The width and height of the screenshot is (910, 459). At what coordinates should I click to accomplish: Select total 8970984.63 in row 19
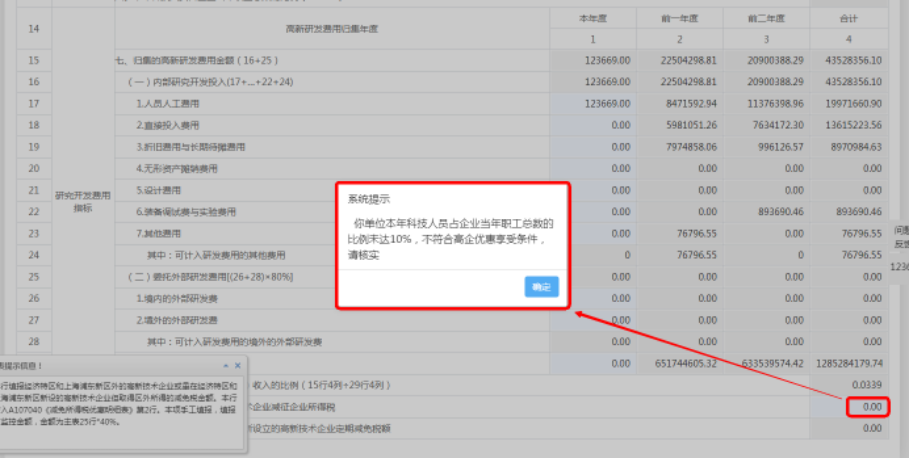click(857, 147)
